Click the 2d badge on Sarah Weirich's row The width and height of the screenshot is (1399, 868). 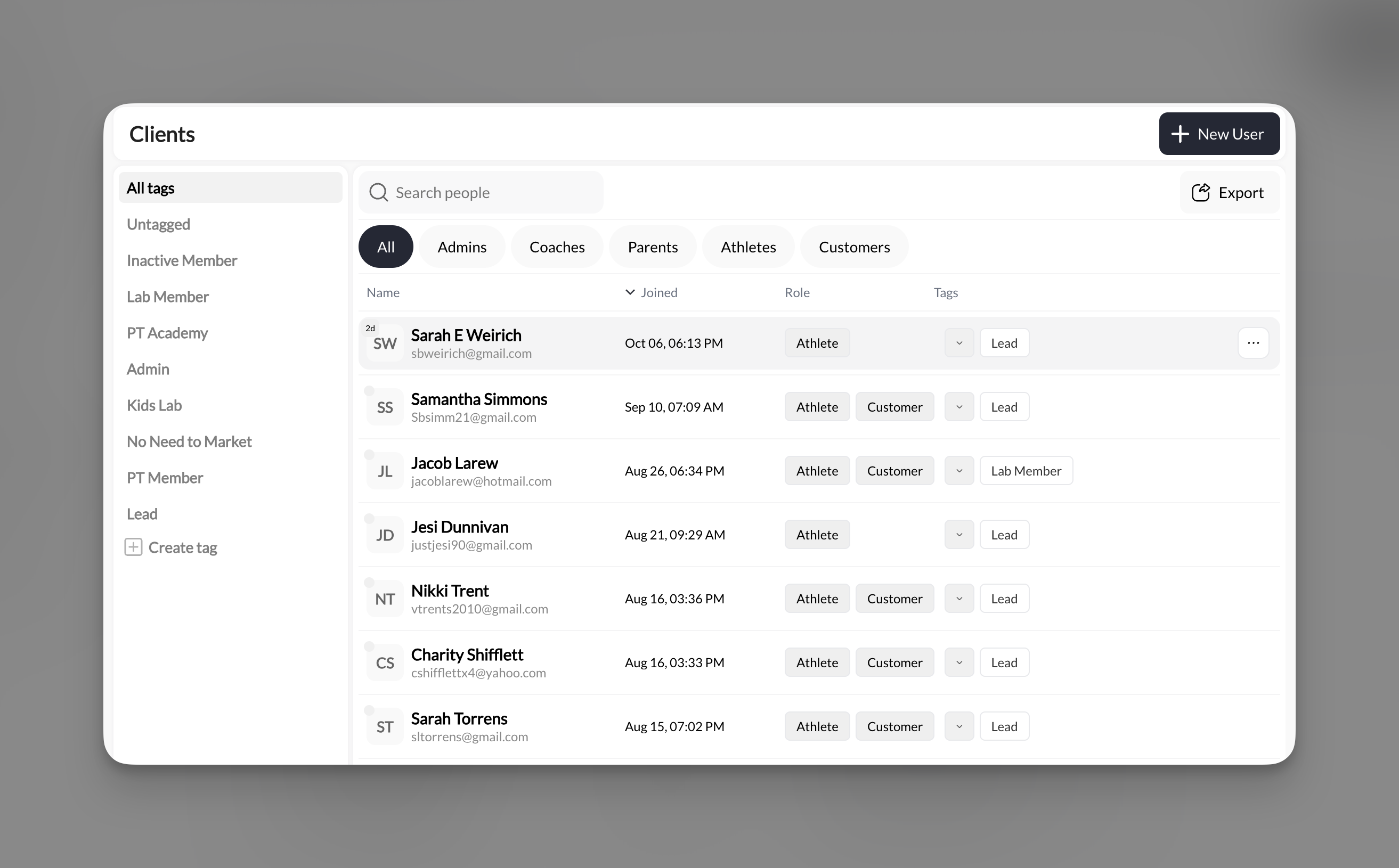click(x=370, y=328)
